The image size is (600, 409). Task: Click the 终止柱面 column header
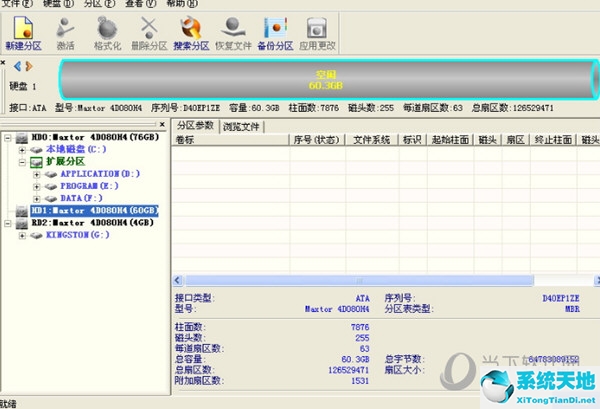(x=553, y=140)
